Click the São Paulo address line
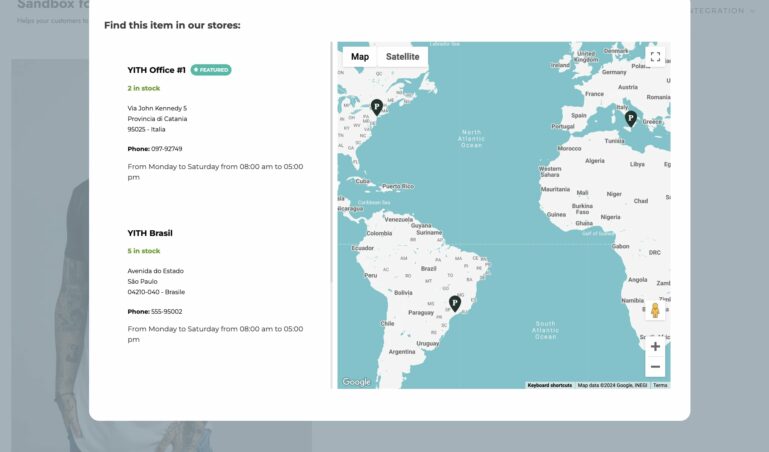 142,281
